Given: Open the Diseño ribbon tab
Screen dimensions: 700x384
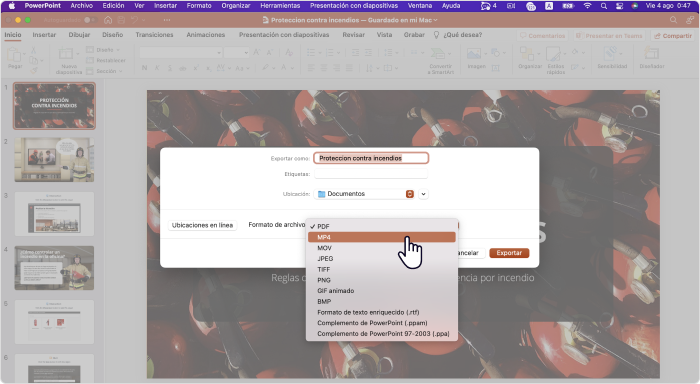Looking at the screenshot, I should coord(112,35).
